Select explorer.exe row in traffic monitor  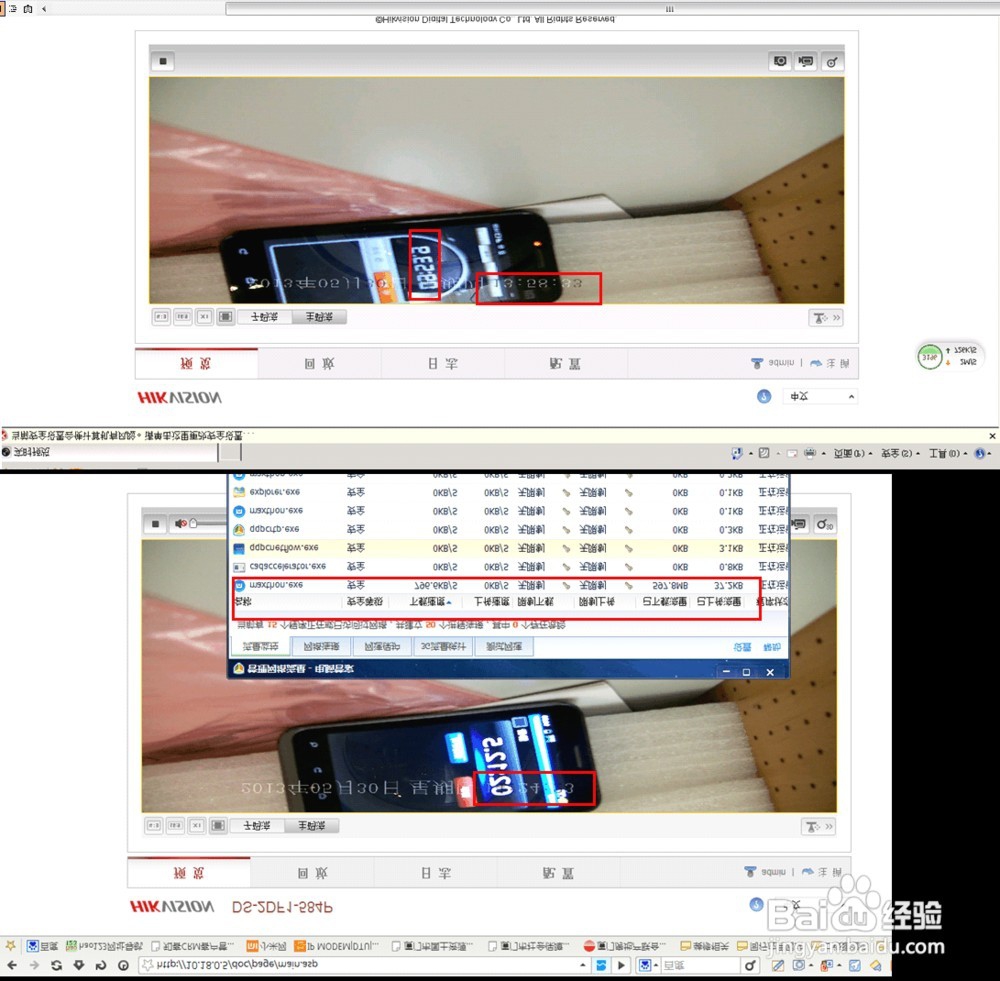(x=509, y=492)
